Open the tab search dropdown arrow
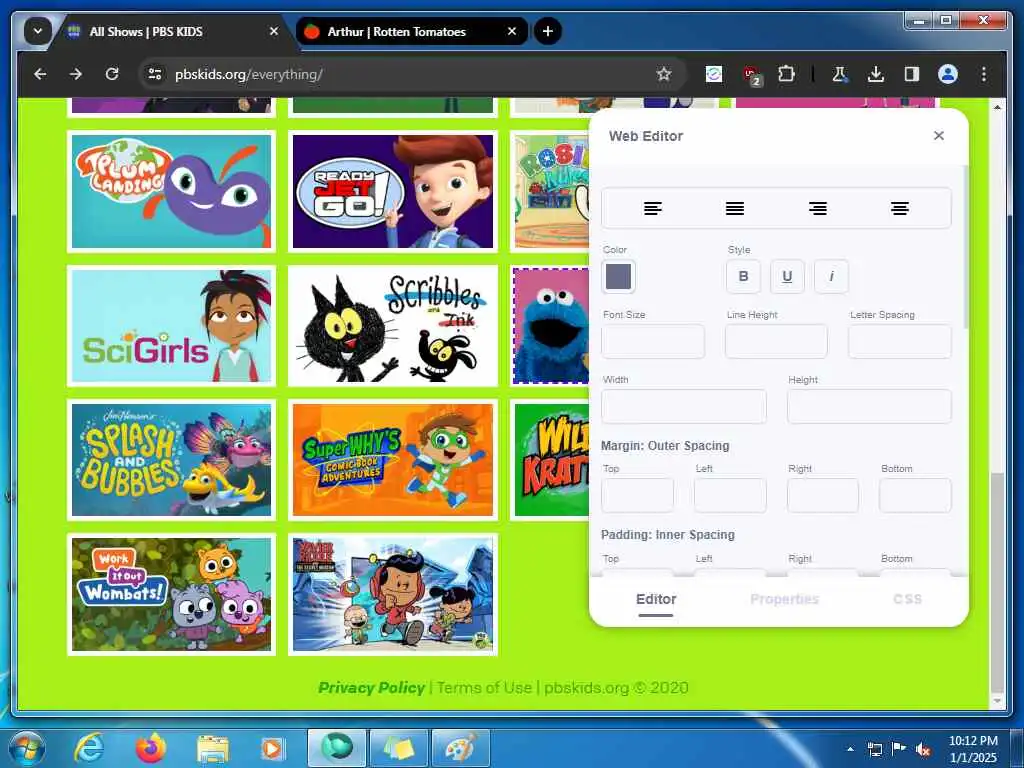The height and width of the screenshot is (768, 1024). tap(37, 31)
